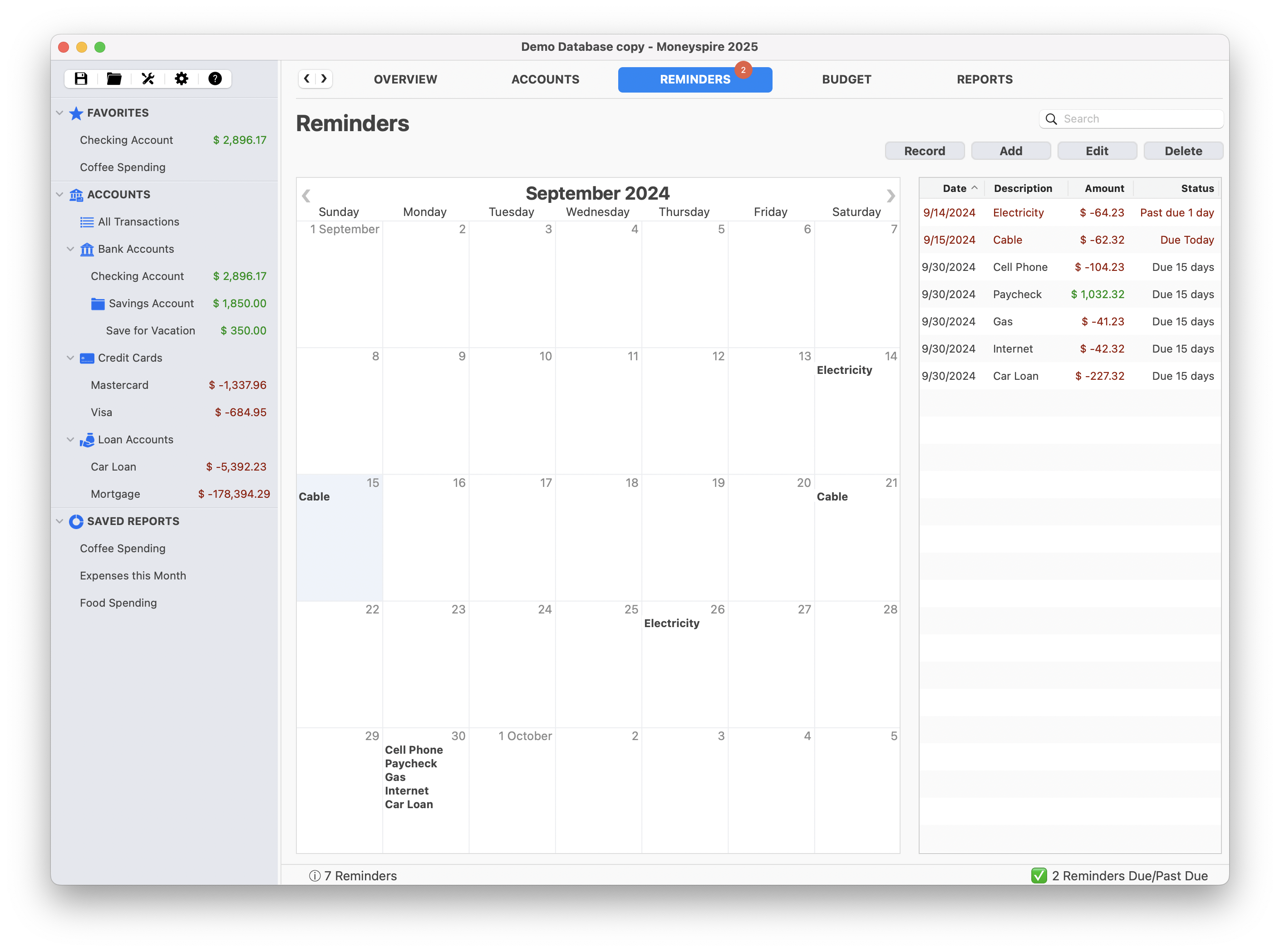Navigate forward with toolbar arrow
Screen dimensions: 1280x952
point(324,79)
